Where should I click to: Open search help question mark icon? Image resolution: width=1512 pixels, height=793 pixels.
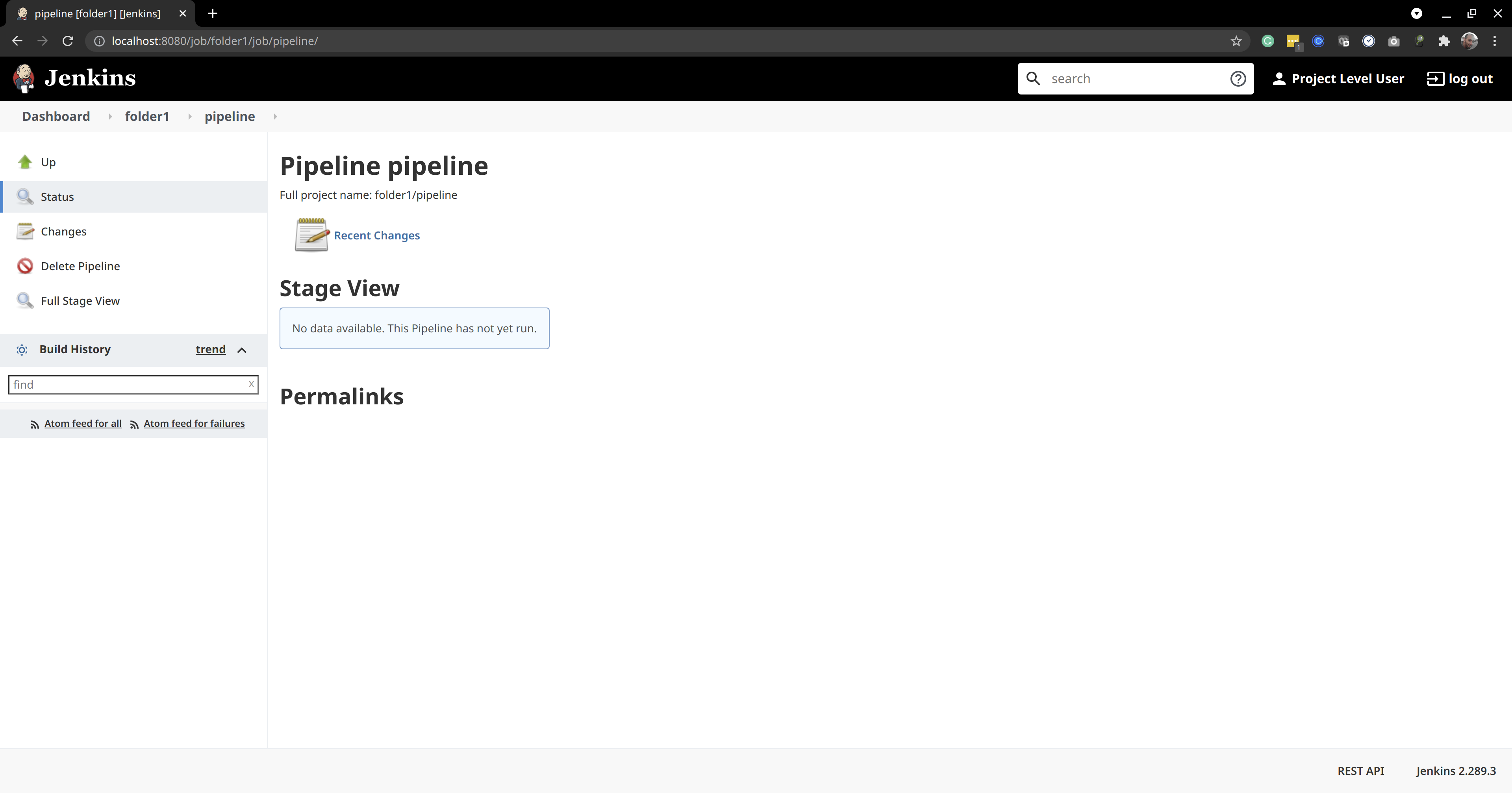(1238, 78)
